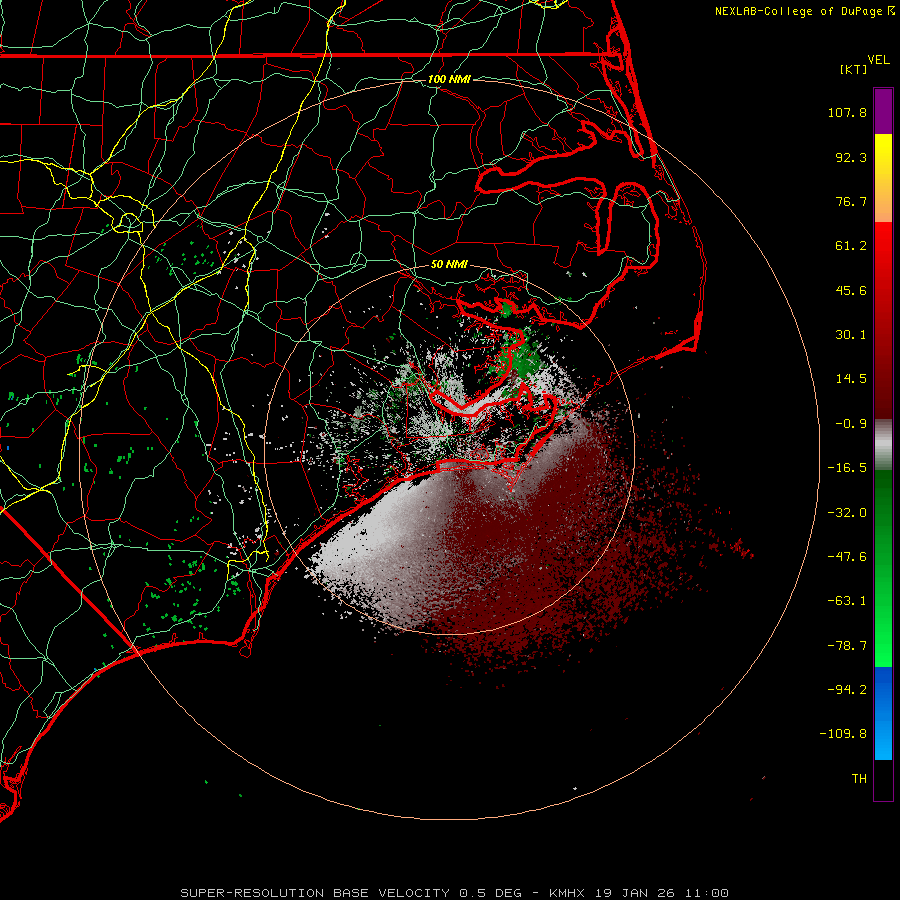Image resolution: width=900 pixels, height=900 pixels.
Task: Click the TH legend label
Action: pos(859,779)
